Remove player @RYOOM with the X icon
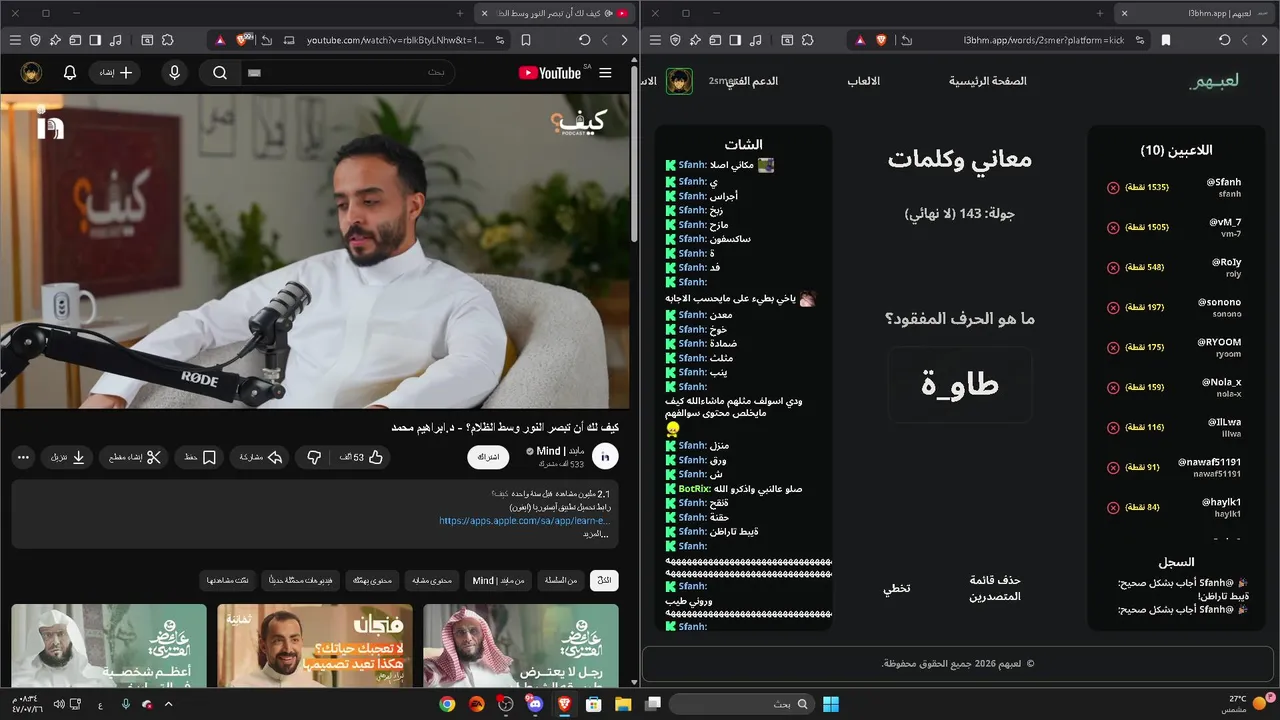Image resolution: width=1280 pixels, height=720 pixels. click(x=1113, y=348)
